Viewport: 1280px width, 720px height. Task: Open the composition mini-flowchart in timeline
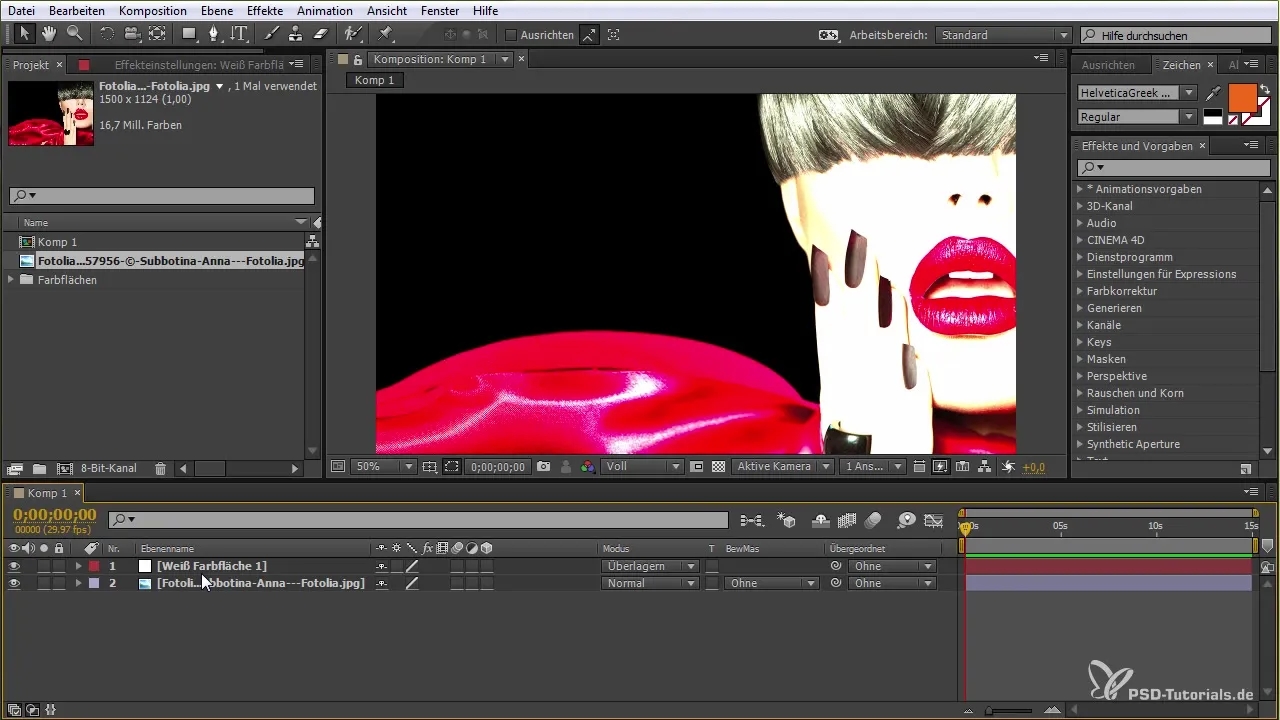[751, 520]
